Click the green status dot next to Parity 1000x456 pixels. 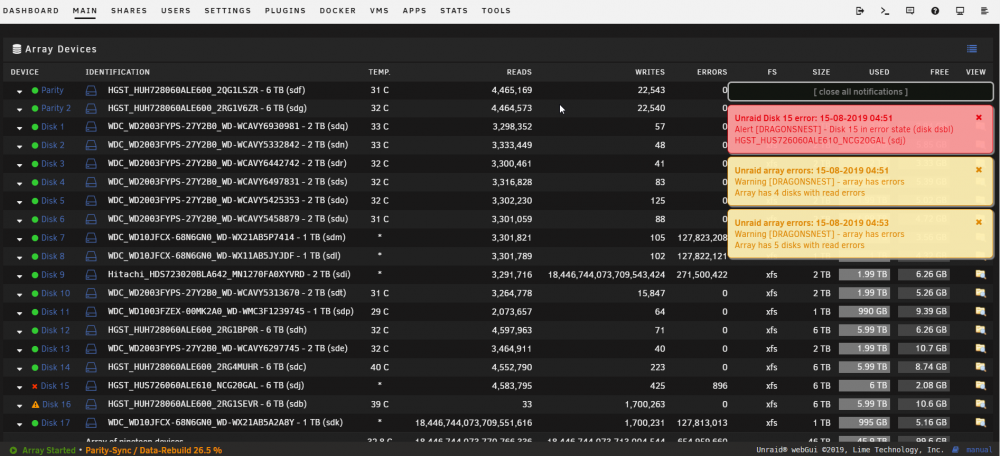(x=35, y=91)
